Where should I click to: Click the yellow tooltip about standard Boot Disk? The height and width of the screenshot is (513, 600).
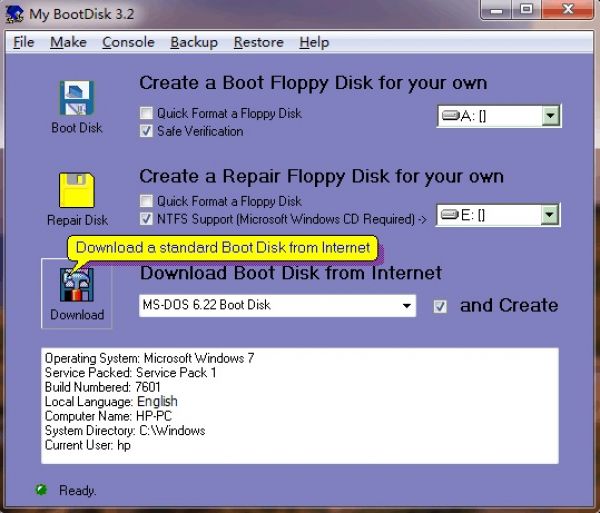pyautogui.click(x=223, y=248)
